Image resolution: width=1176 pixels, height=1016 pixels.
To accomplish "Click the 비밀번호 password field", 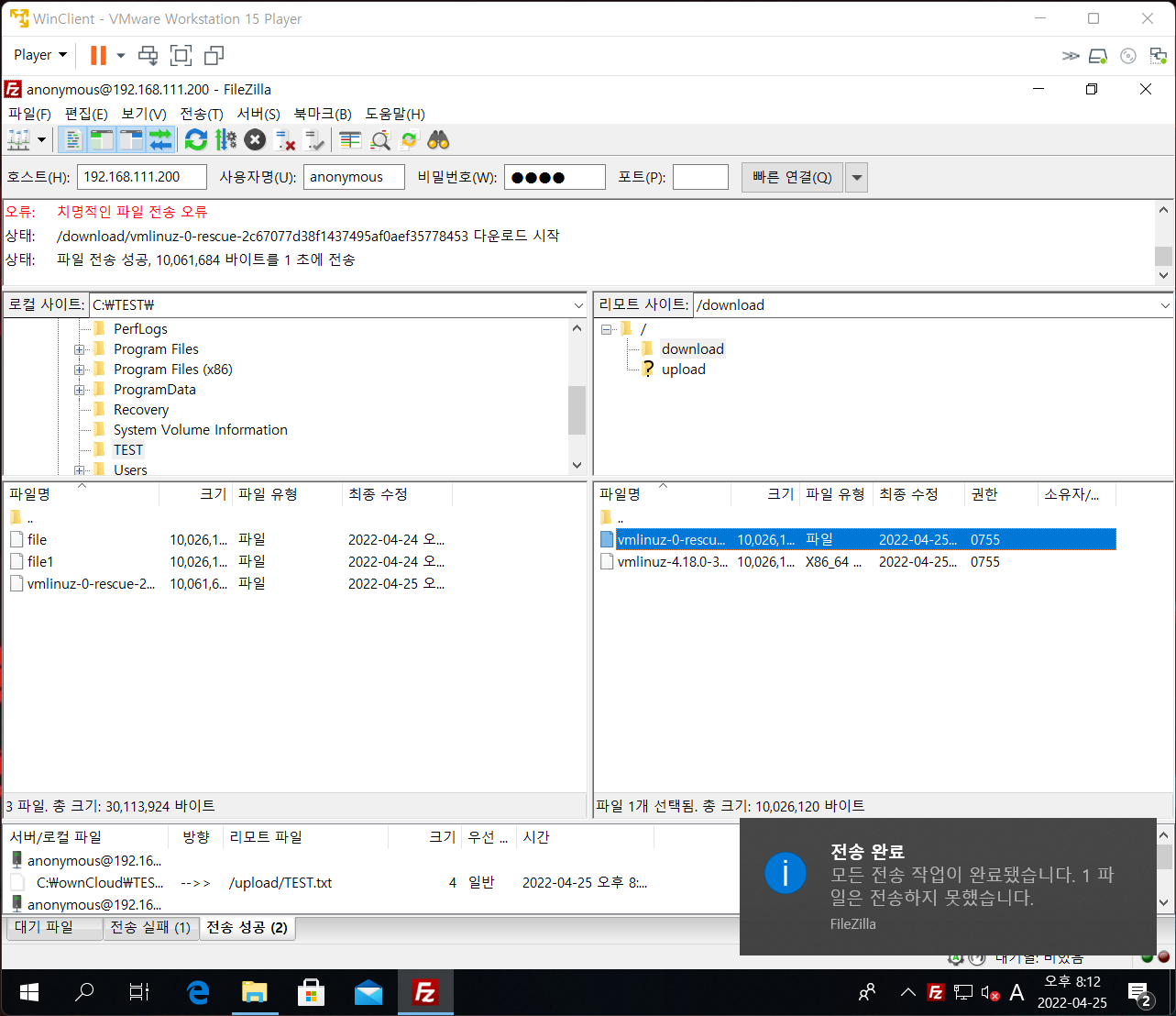I will click(x=555, y=177).
